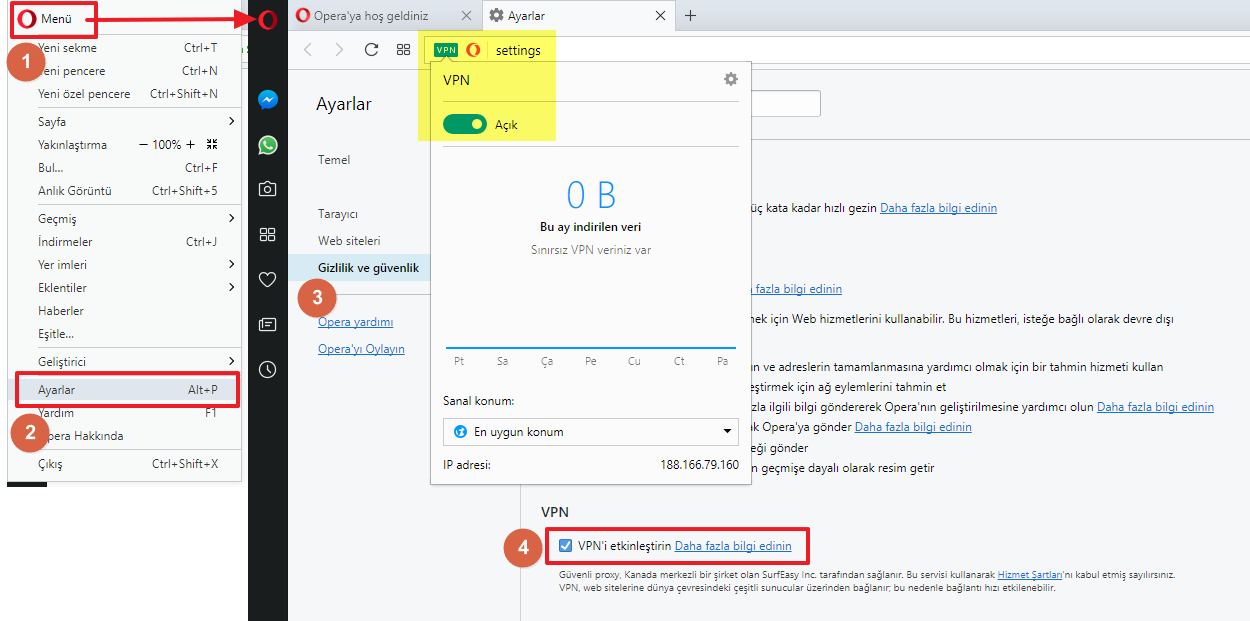
Task: Close the Ayarlar tab
Action: [660, 16]
